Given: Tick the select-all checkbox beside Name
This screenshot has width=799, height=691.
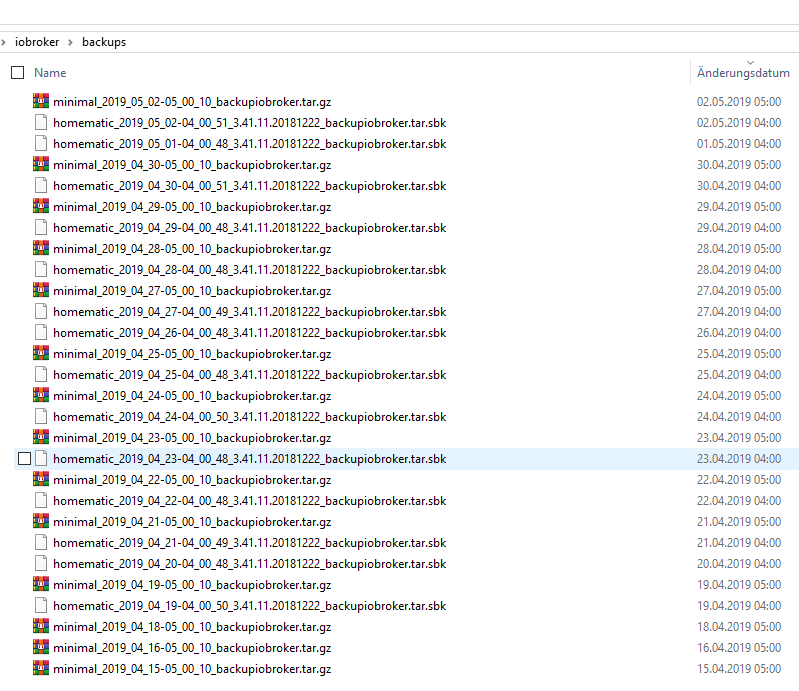Looking at the screenshot, I should click(x=17, y=73).
